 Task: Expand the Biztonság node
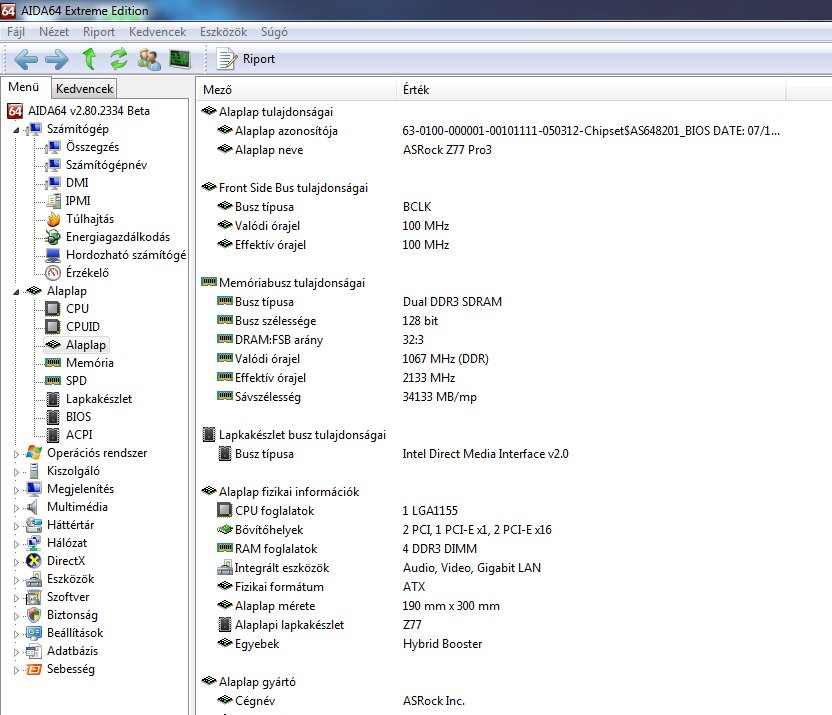[16, 616]
